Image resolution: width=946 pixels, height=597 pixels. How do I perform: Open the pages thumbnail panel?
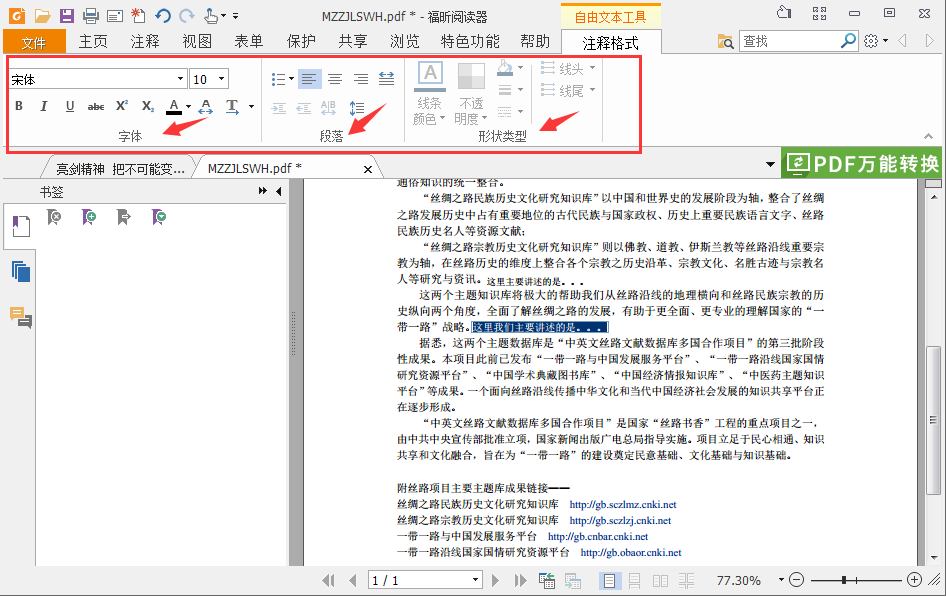[x=20, y=271]
